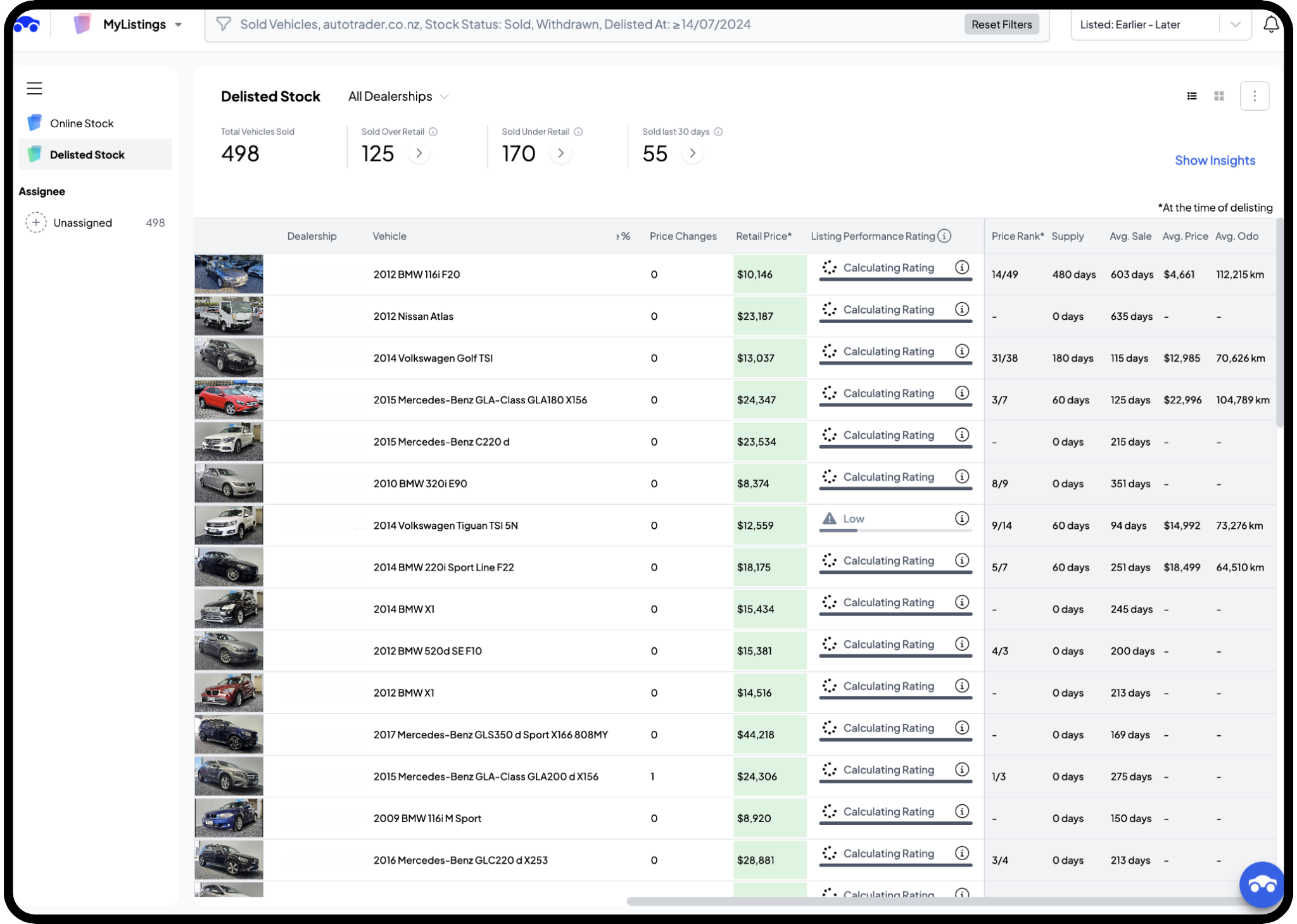This screenshot has width=1297, height=924.
Task: Add an assignee with plus circle
Action: (36, 223)
